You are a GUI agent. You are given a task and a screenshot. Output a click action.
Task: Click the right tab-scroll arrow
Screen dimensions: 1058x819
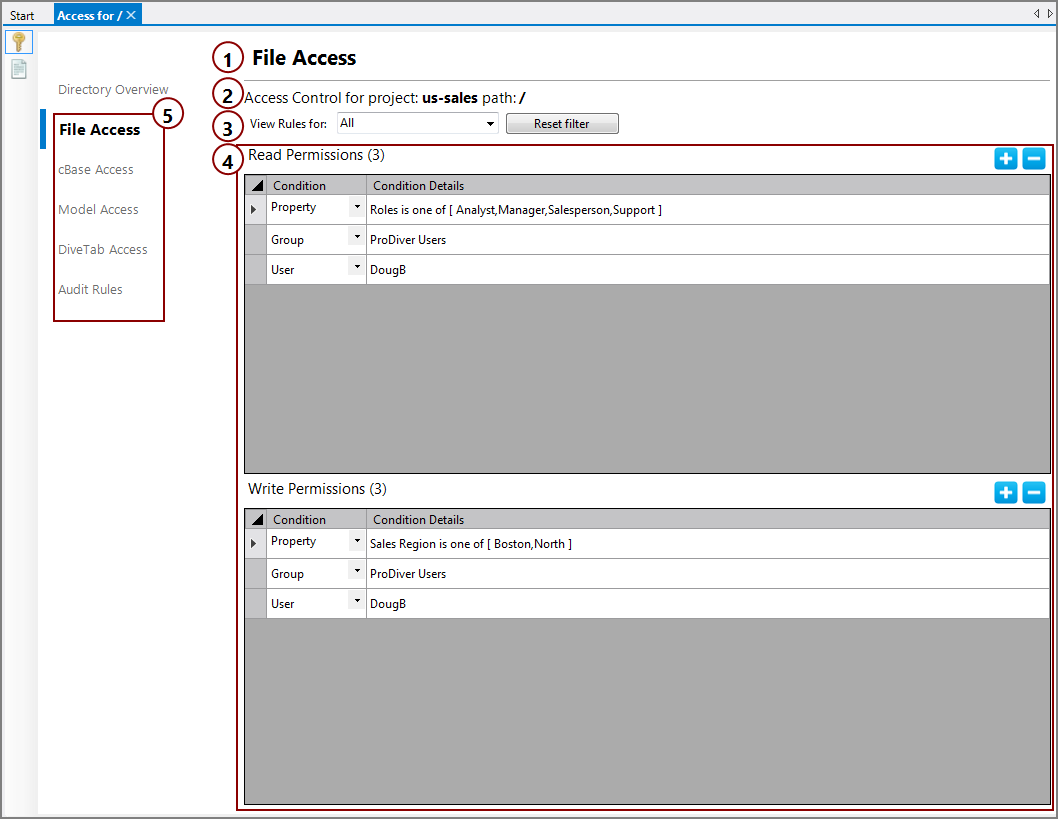pos(1050,13)
